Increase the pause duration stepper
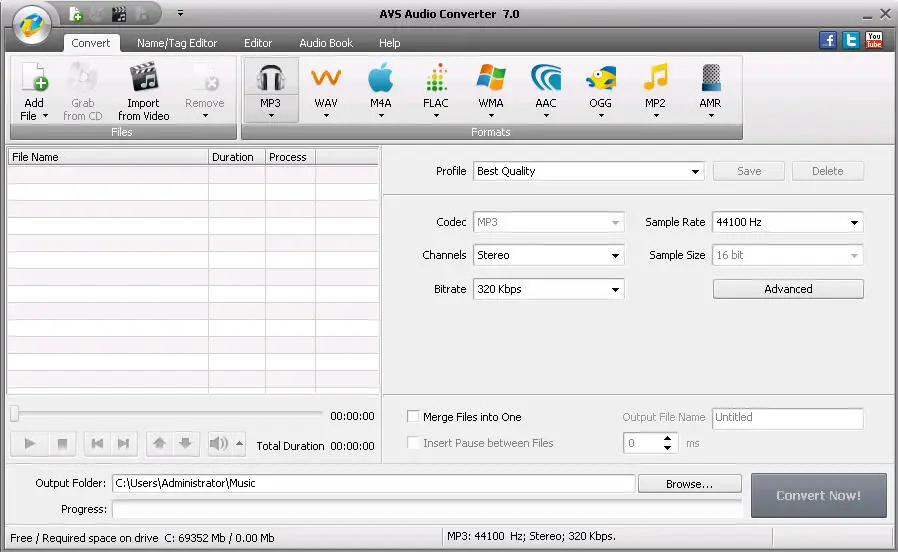 (x=667, y=438)
